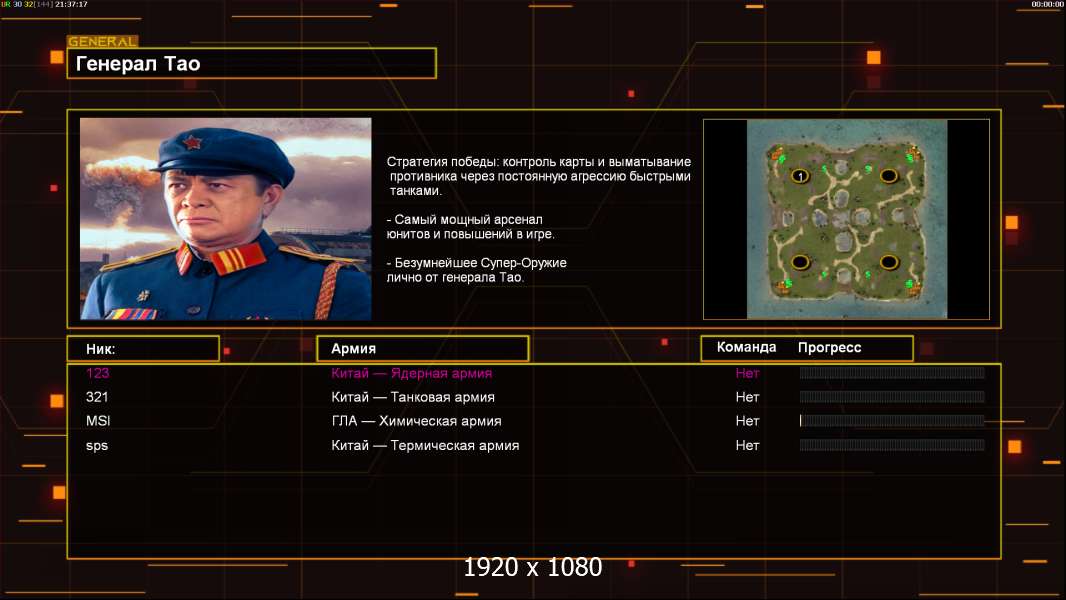Click the 21:37:17 clock readout
The height and width of the screenshot is (600, 1066).
tap(71, 4)
